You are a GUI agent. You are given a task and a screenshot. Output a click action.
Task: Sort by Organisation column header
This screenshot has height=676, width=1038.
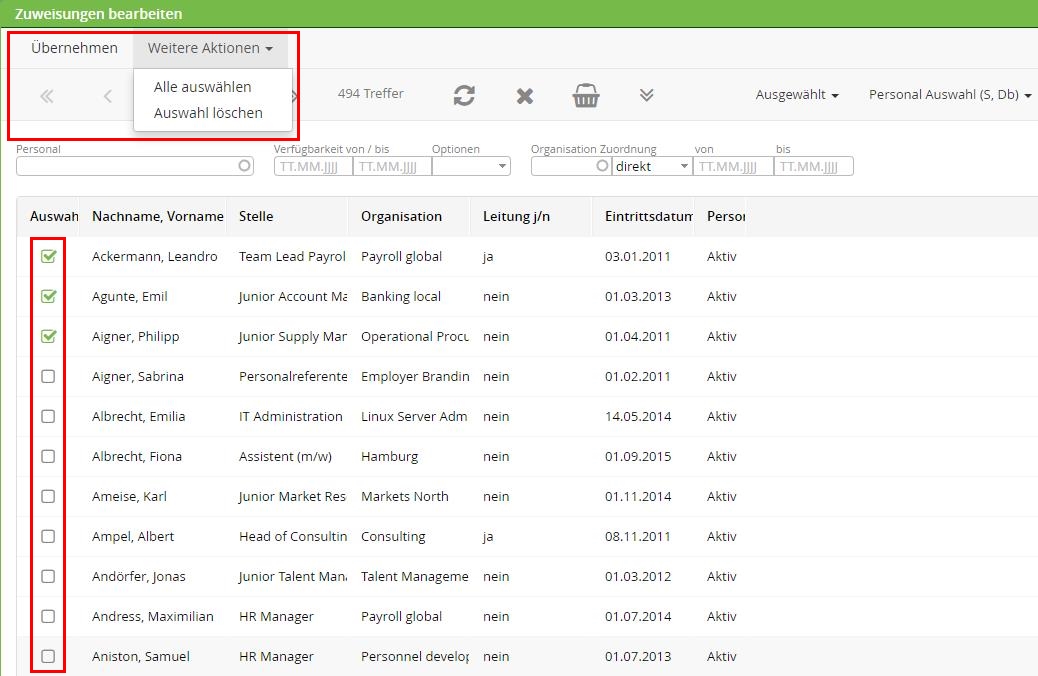[401, 217]
